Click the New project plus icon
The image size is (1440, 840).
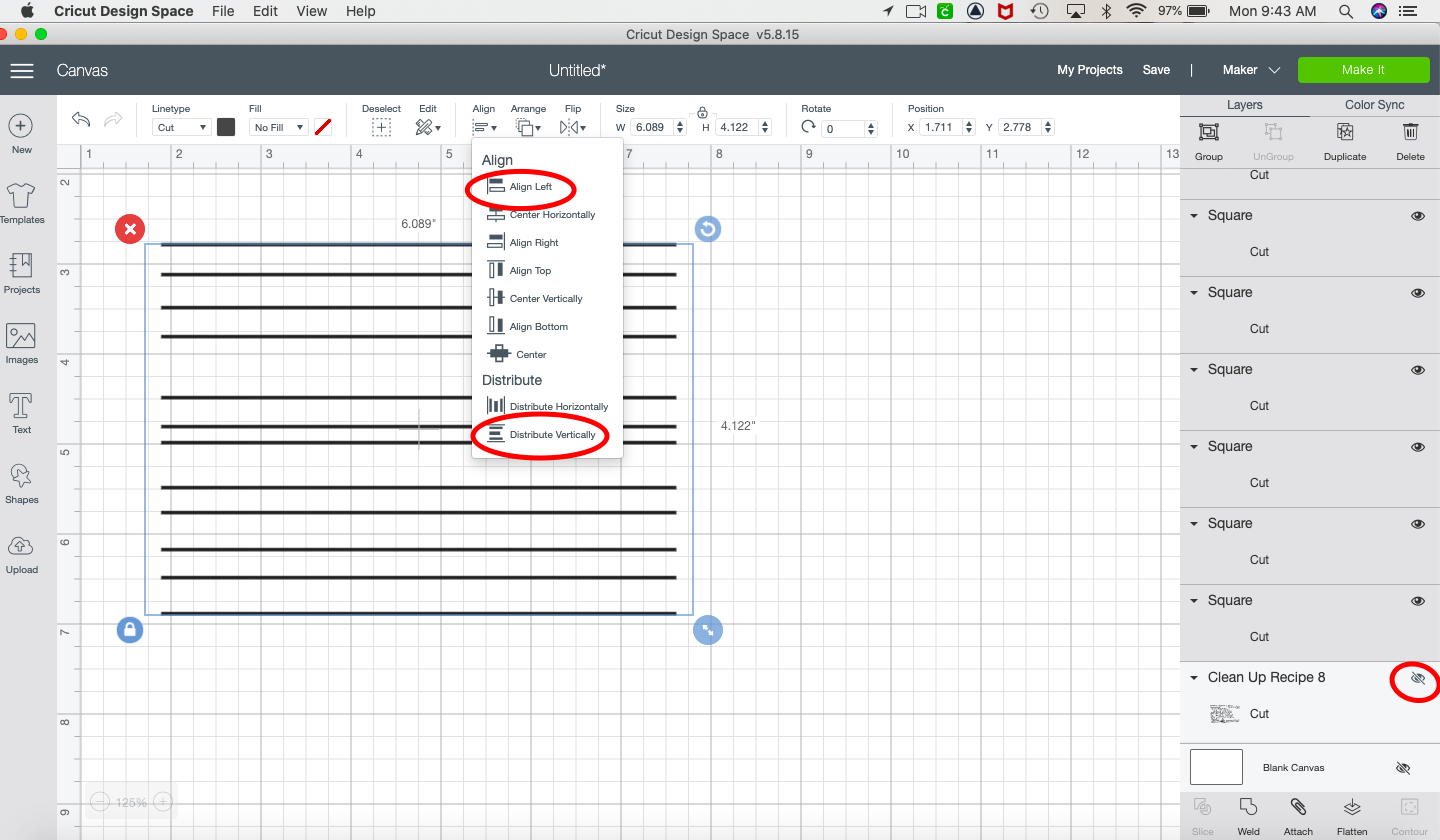click(x=22, y=126)
